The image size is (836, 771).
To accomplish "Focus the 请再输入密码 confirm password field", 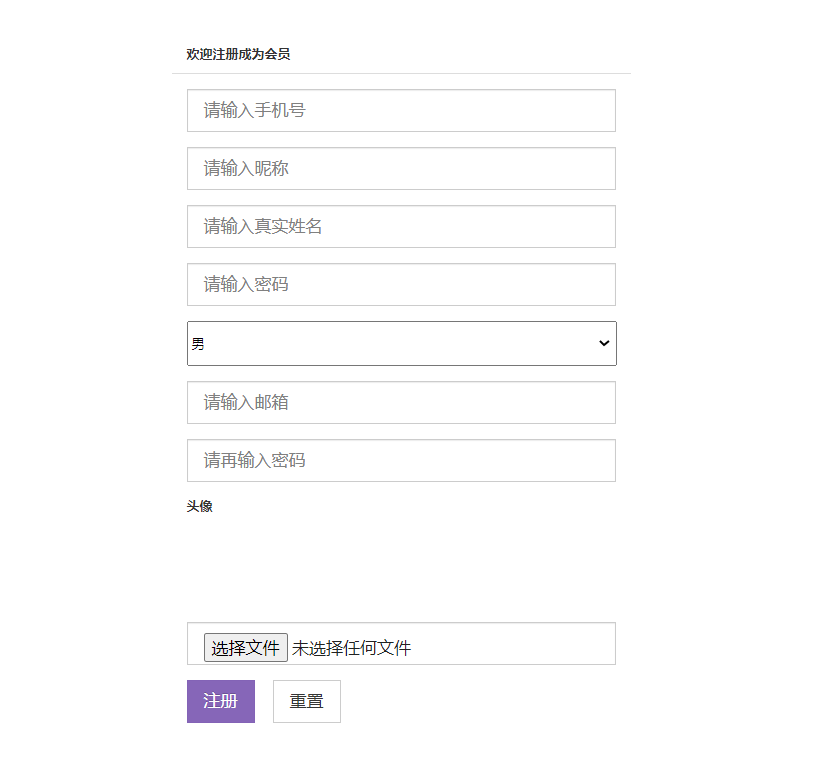I will [400, 460].
